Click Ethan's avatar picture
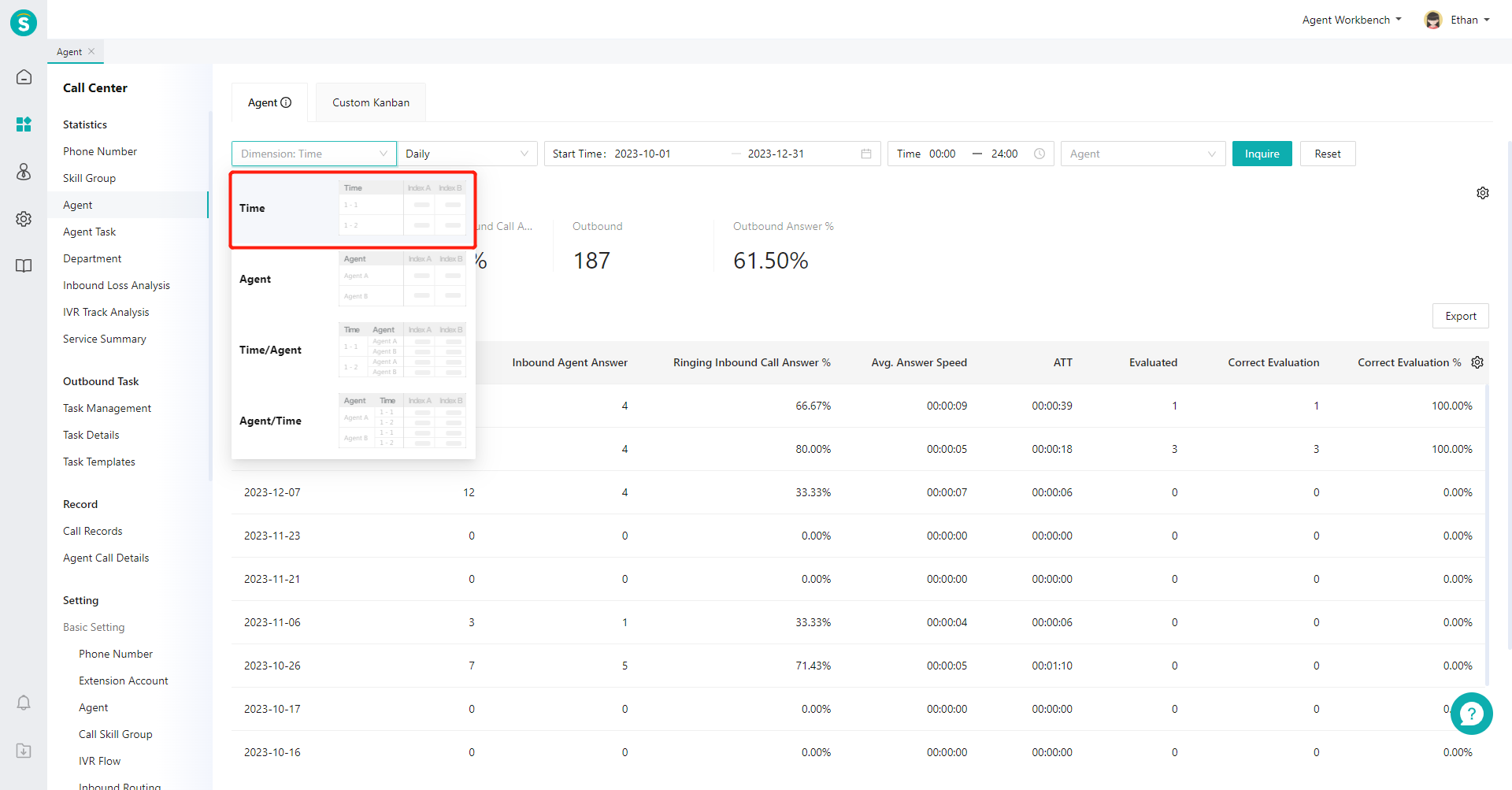 [x=1433, y=20]
